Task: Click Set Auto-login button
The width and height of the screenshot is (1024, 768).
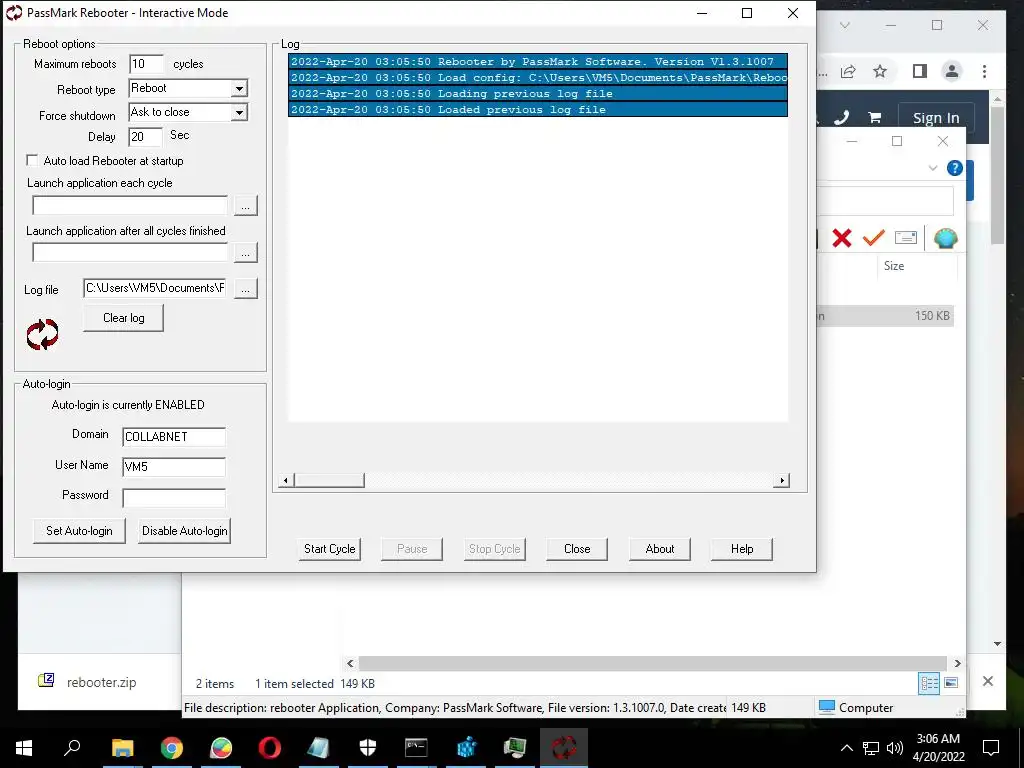Action: coord(79,531)
